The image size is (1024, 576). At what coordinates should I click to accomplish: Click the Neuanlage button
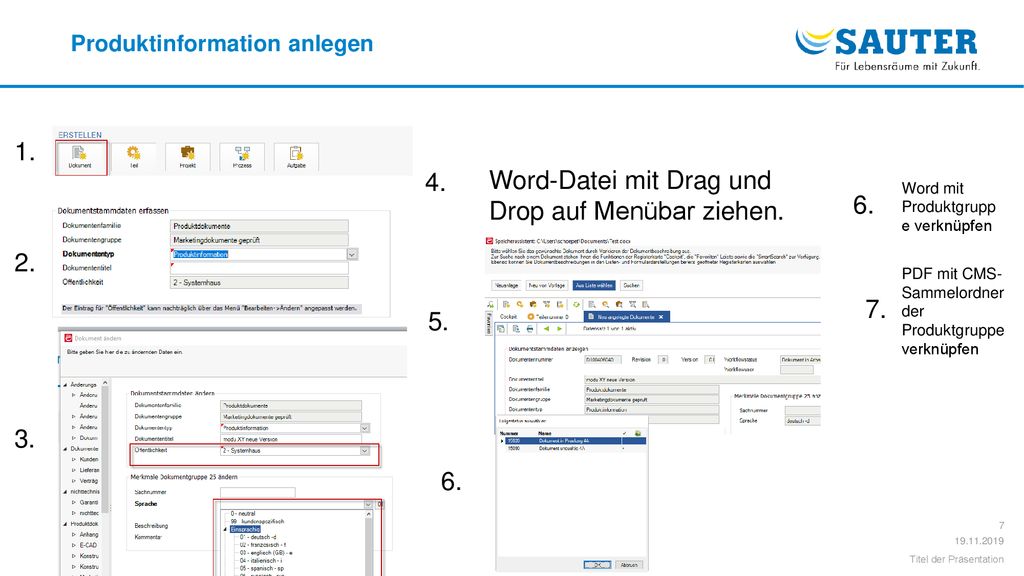coord(507,285)
